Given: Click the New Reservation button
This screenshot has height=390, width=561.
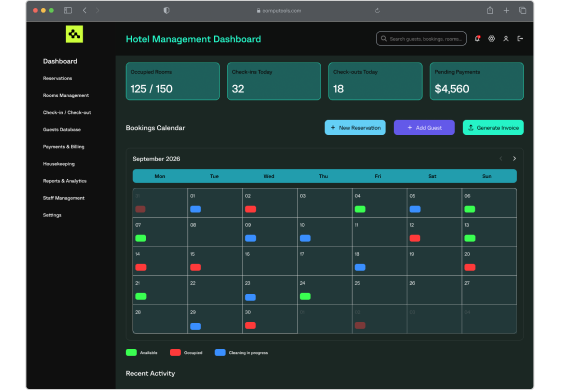Looking at the screenshot, I should (355, 128).
